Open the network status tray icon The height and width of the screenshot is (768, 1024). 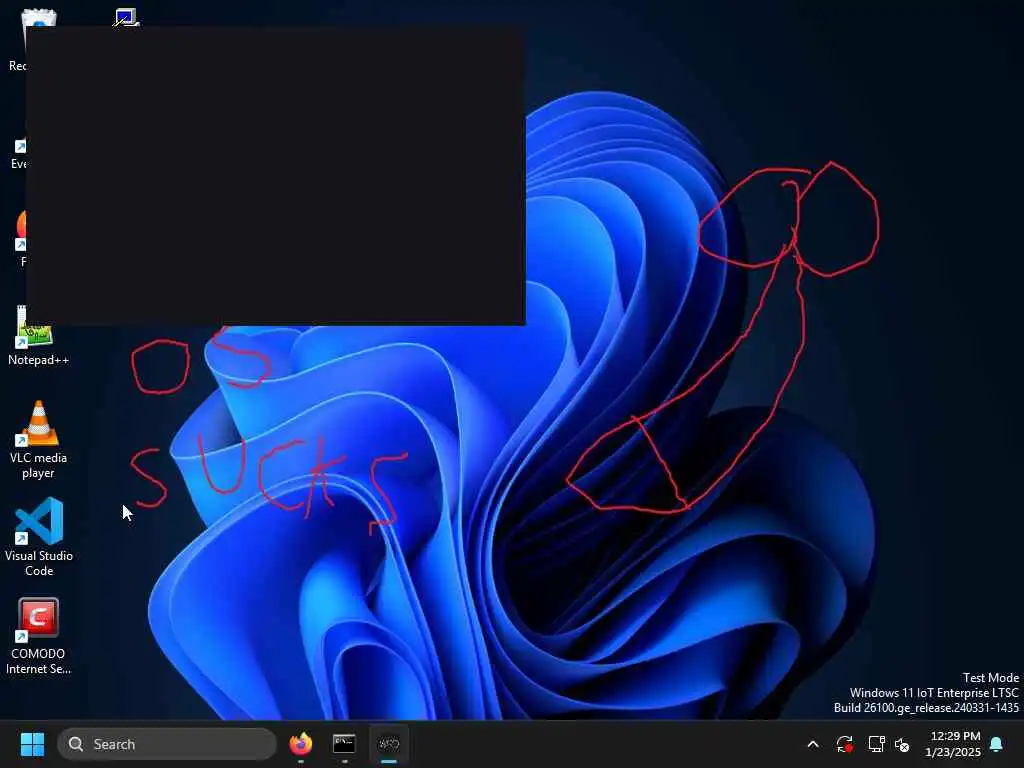(876, 744)
